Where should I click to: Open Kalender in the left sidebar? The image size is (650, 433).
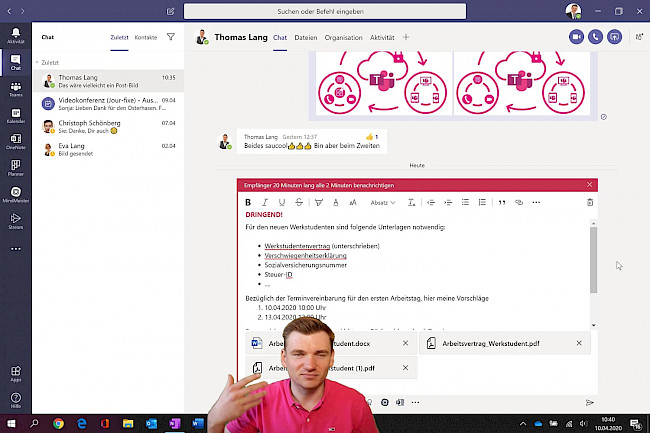[15, 117]
